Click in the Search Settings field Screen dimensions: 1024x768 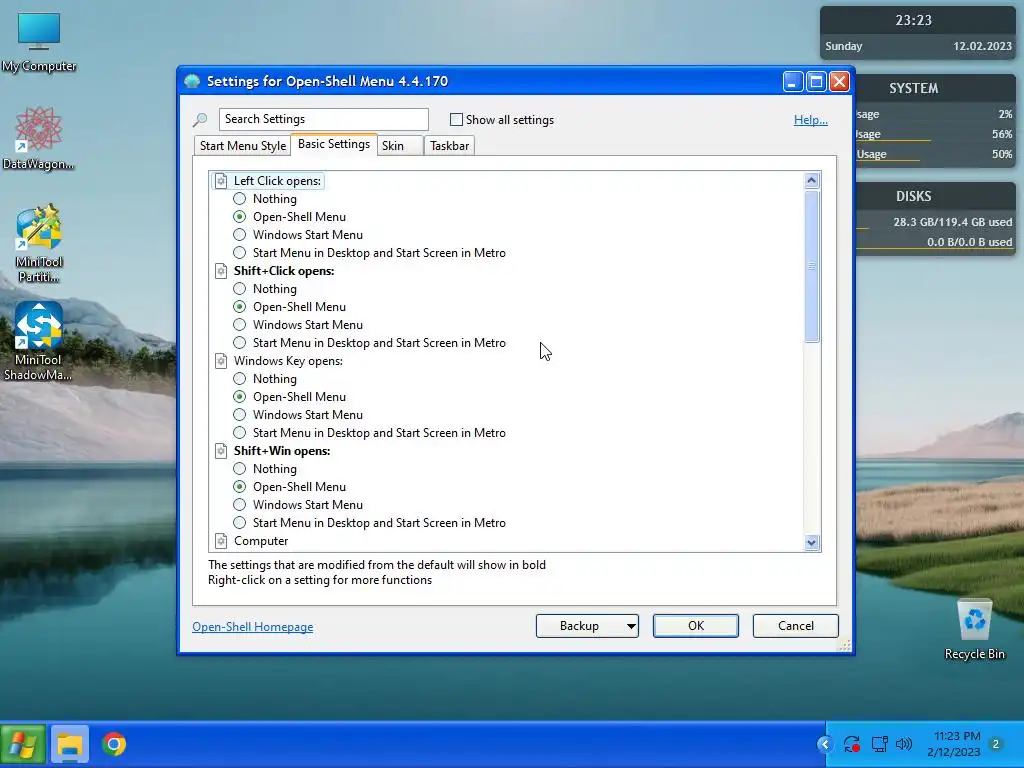[x=324, y=119]
